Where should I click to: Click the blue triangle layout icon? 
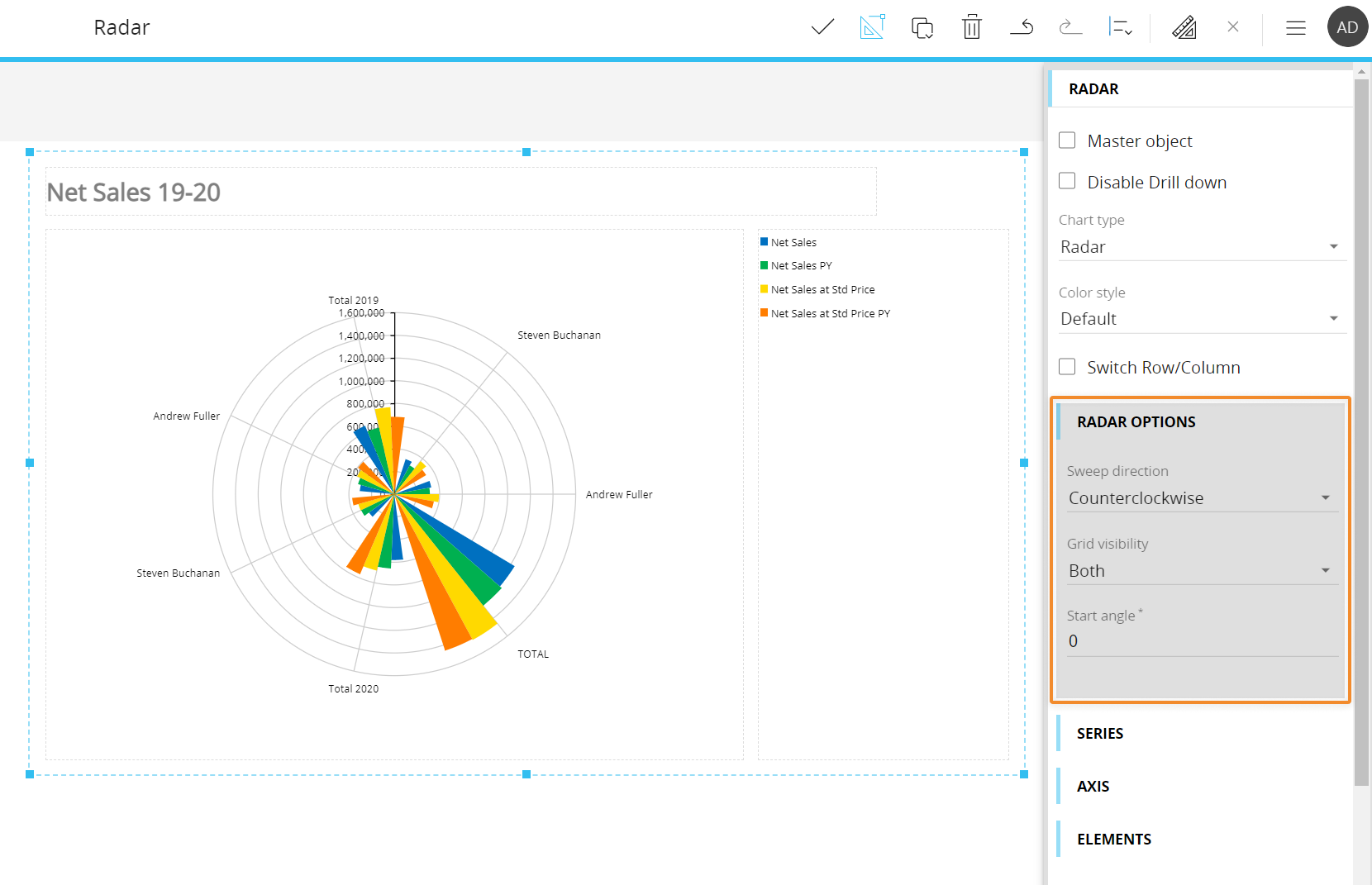point(872,27)
